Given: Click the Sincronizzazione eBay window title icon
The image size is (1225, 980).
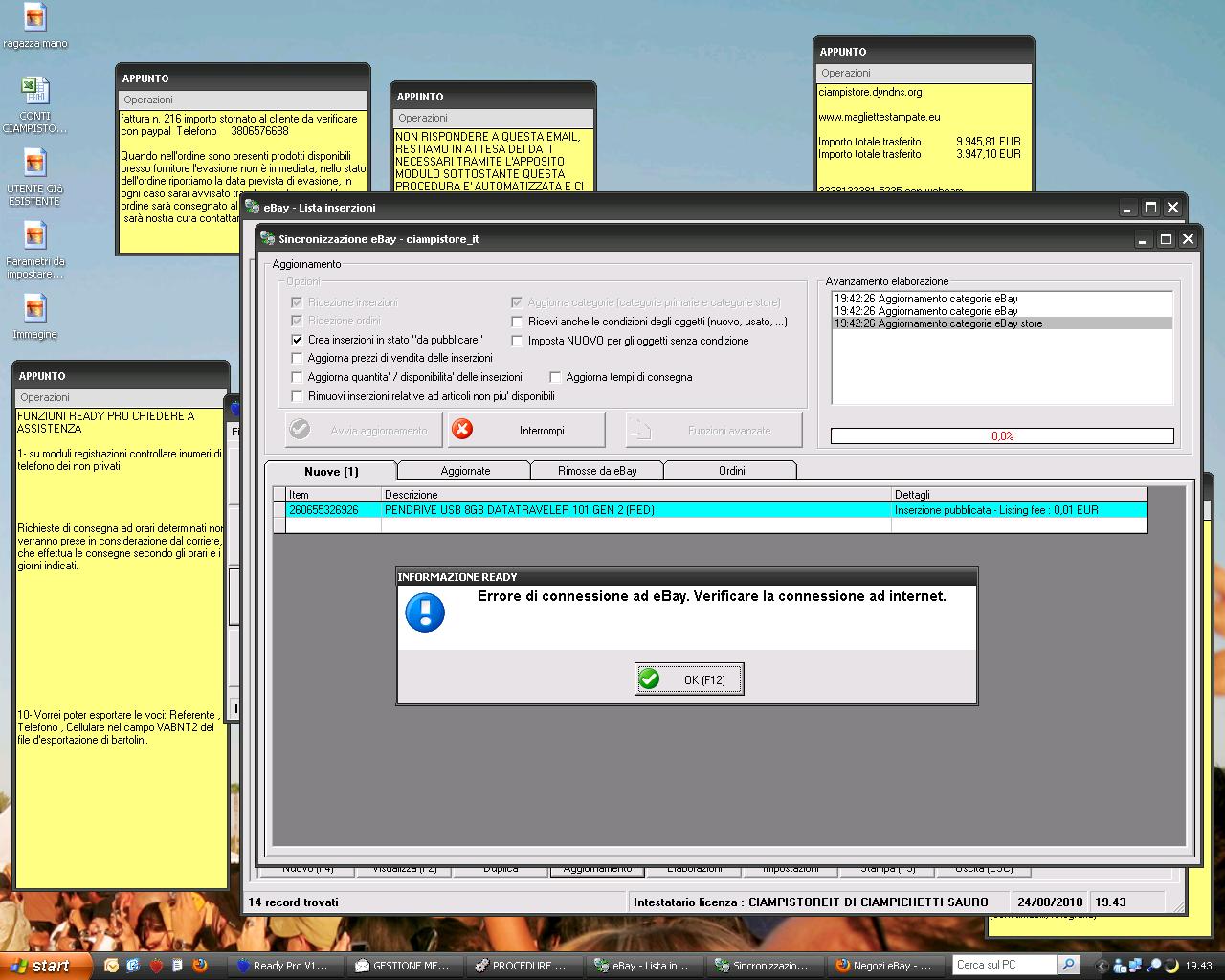Looking at the screenshot, I should (267, 238).
